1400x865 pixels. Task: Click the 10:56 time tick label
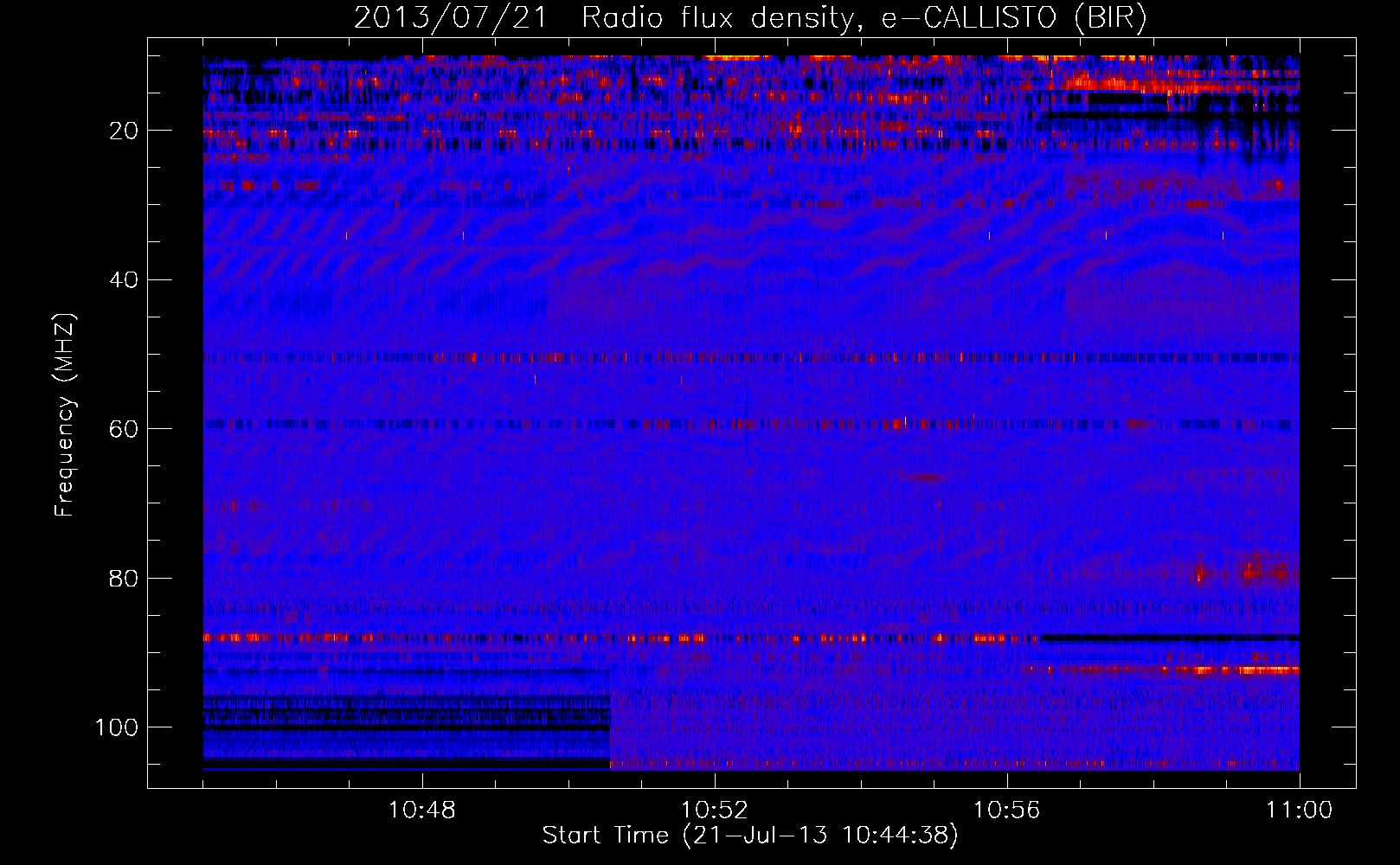coord(1006,811)
